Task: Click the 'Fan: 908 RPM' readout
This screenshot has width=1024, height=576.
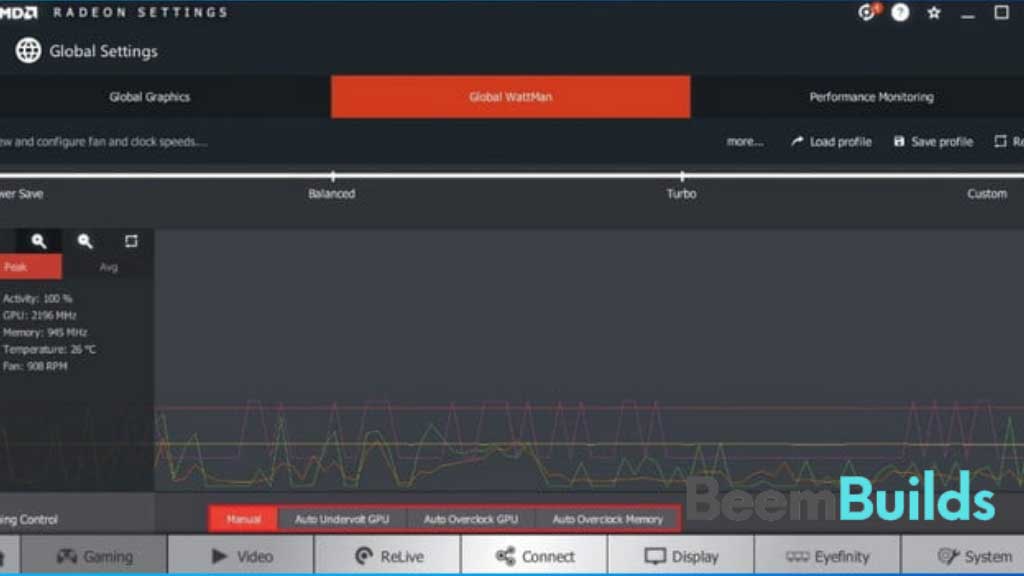Action: pyautogui.click(x=35, y=366)
